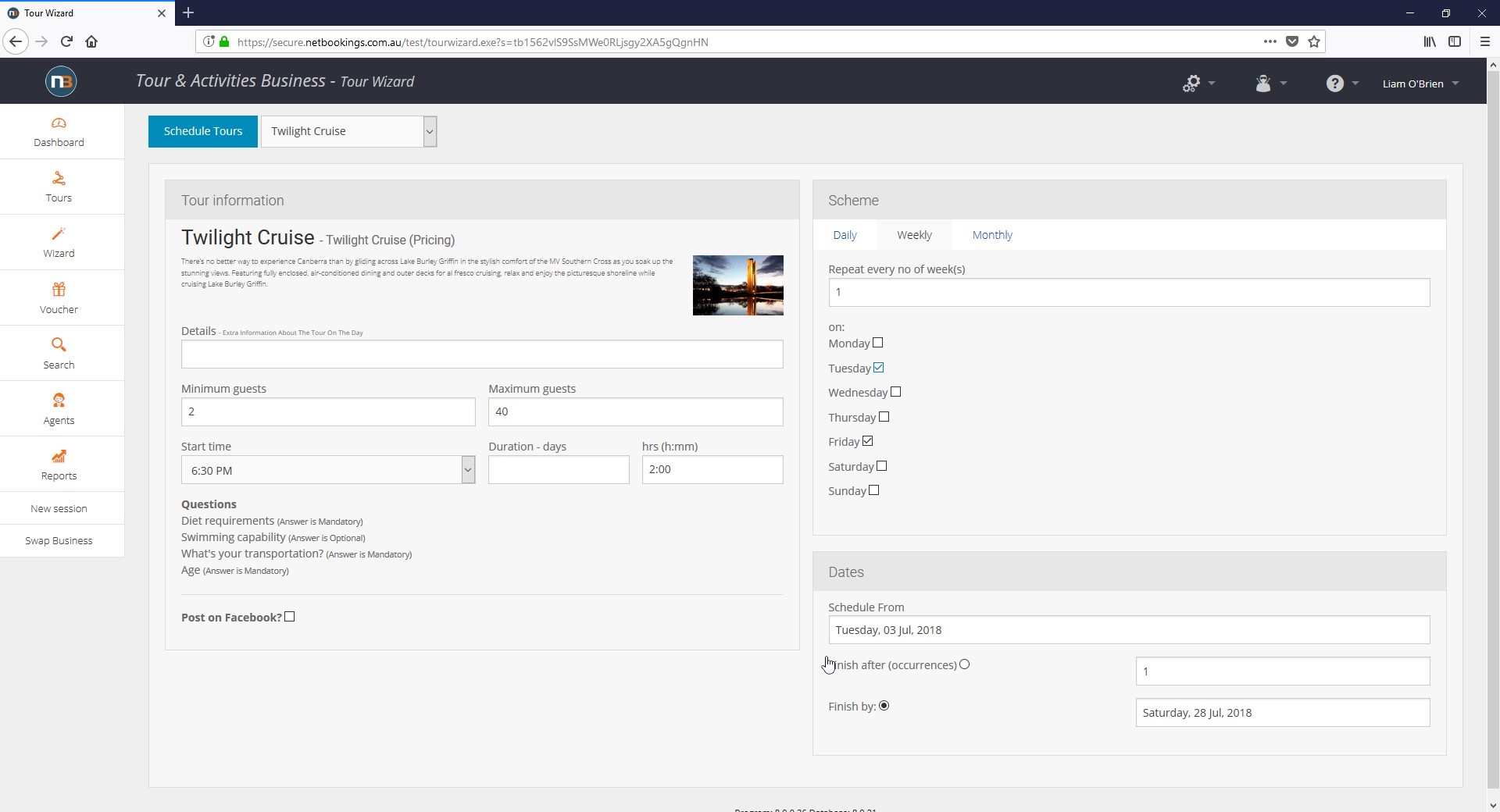The width and height of the screenshot is (1500, 812).
Task: Check the Thursday checkbox
Action: (x=884, y=417)
